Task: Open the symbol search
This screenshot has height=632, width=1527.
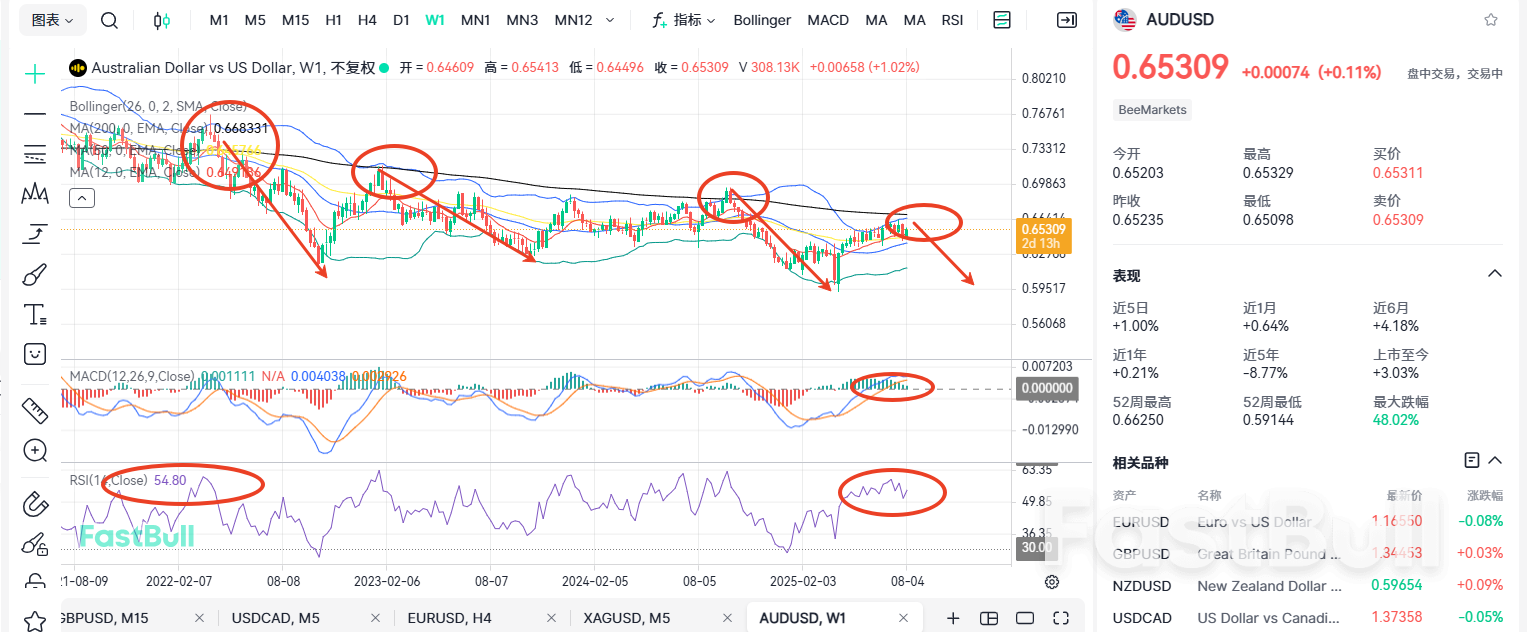Action: pyautogui.click(x=109, y=19)
